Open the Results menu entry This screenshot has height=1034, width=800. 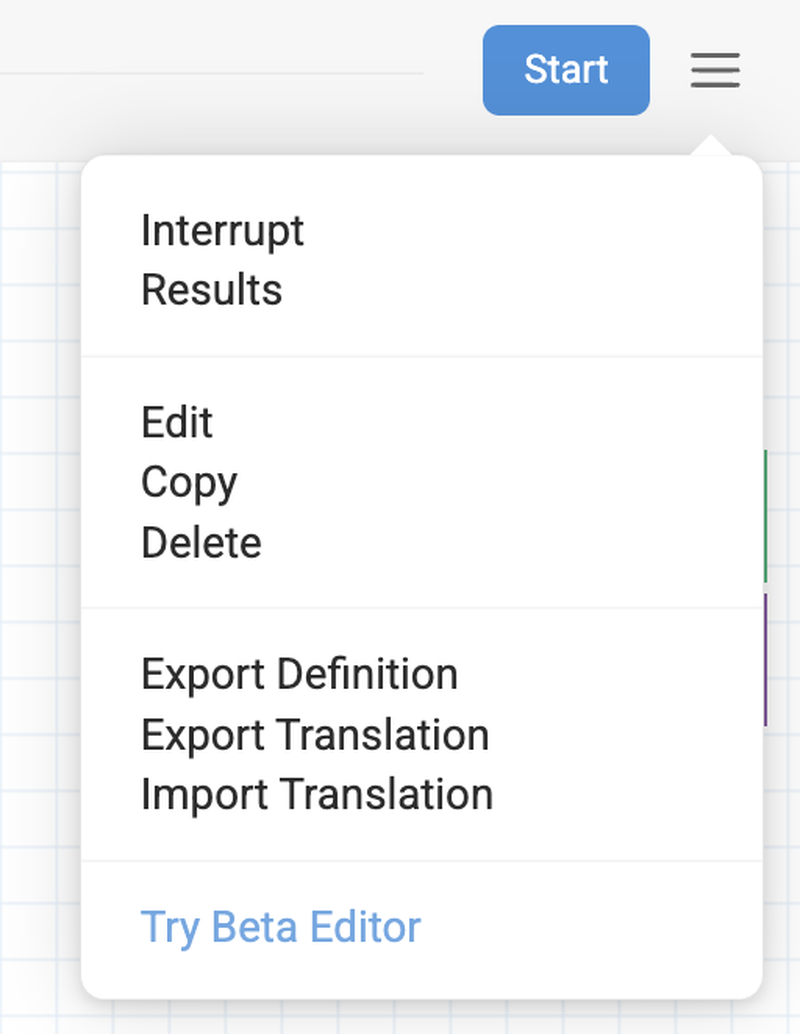tap(211, 291)
